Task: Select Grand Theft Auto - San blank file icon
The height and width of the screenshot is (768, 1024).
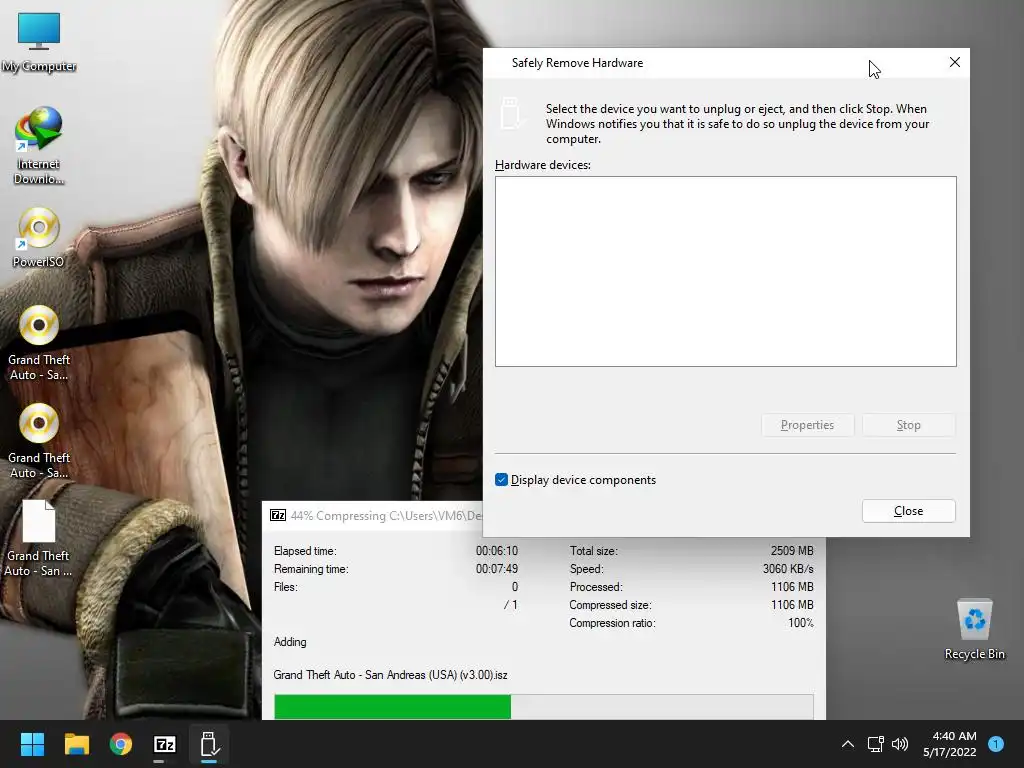Action: coord(39,539)
